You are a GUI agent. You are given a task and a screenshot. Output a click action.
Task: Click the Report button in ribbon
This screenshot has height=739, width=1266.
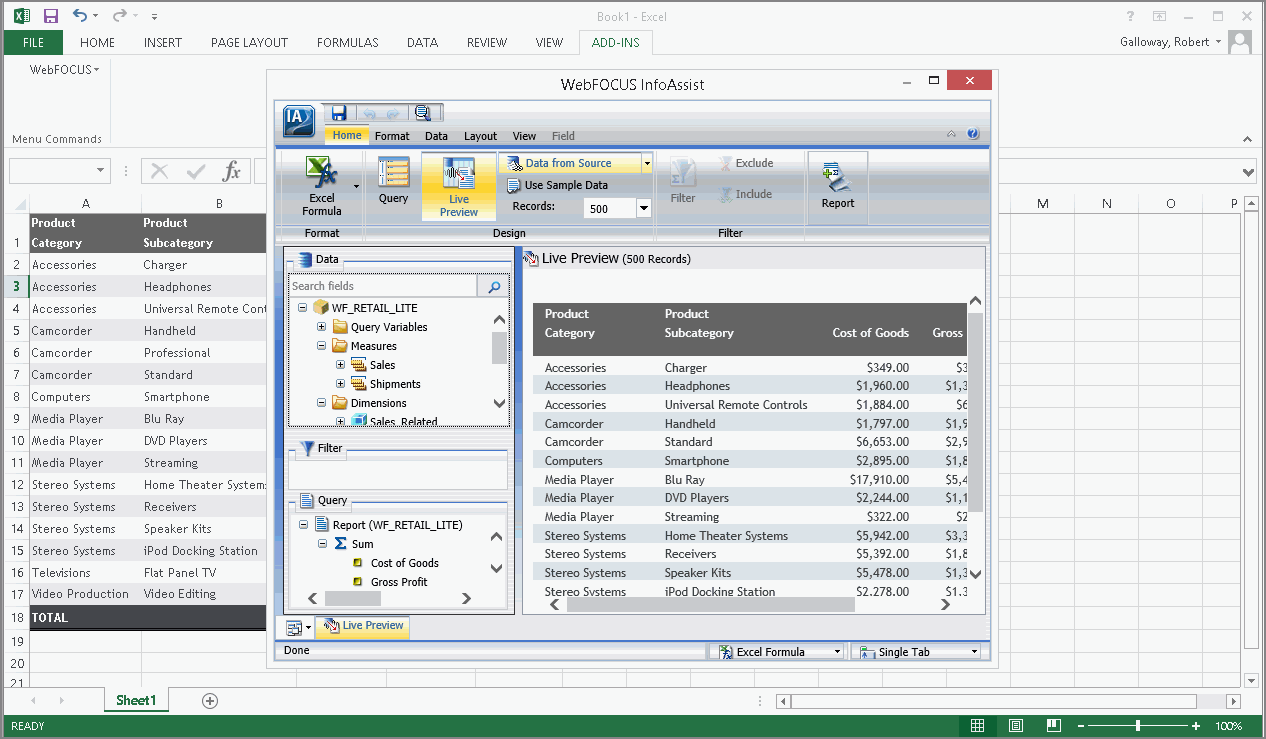click(x=838, y=187)
